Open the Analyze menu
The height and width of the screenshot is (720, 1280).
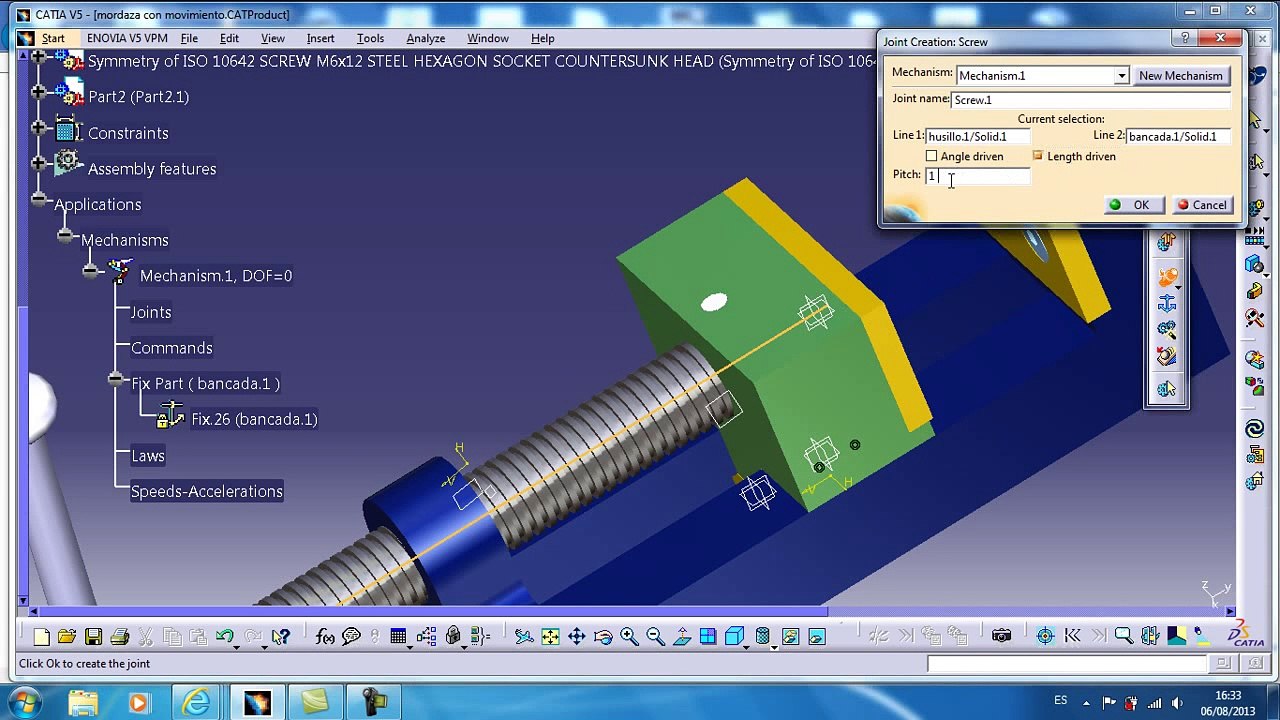pos(425,38)
